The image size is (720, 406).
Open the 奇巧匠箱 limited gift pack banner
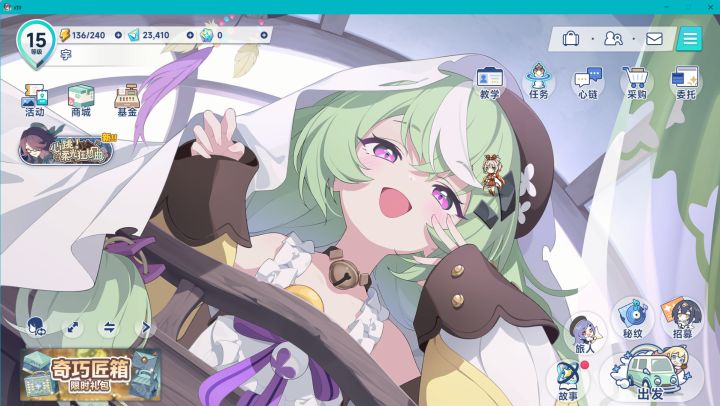90,375
